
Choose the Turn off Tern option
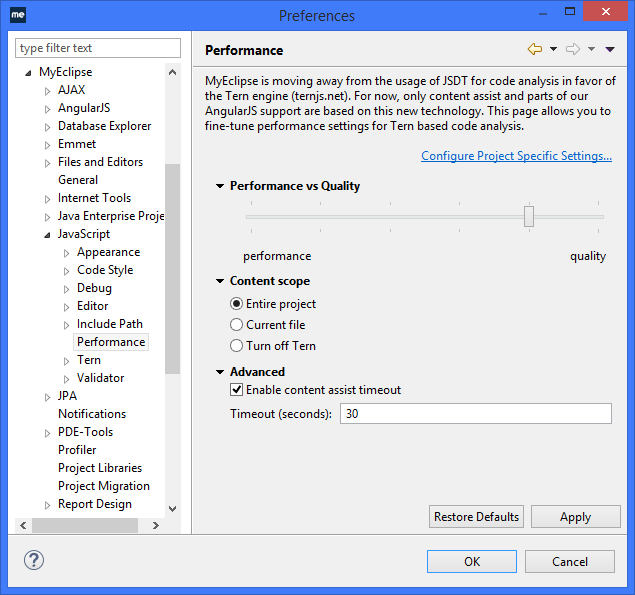237,346
